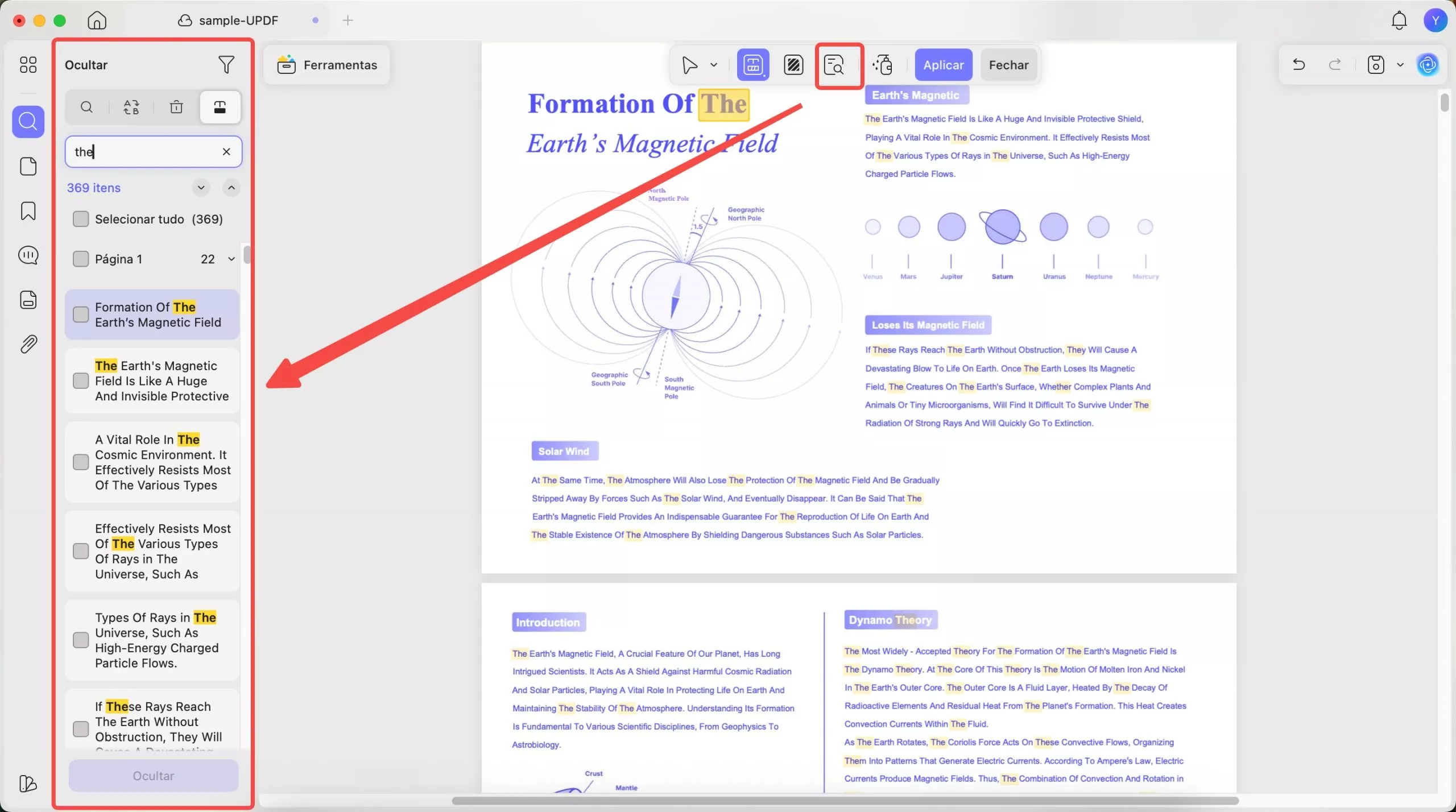Check the Selecionar tudo checkbox
1456x812 pixels.
81,219
